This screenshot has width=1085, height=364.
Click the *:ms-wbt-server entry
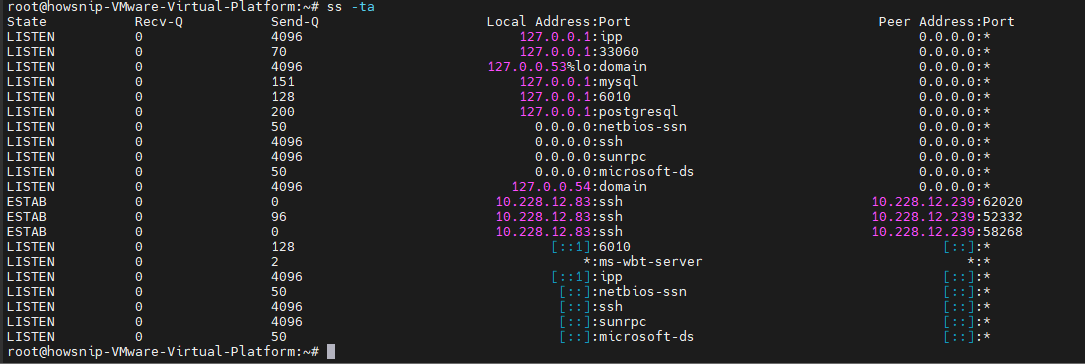643,262
